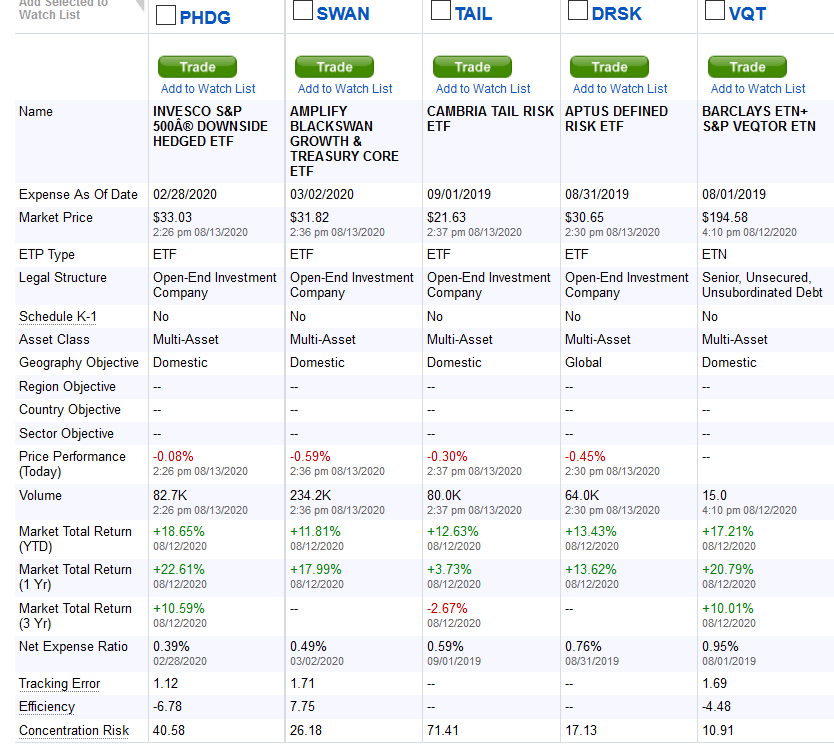Click PHDG net expense ratio 0.39%
Screen dimensions: 834x745
pos(171,647)
